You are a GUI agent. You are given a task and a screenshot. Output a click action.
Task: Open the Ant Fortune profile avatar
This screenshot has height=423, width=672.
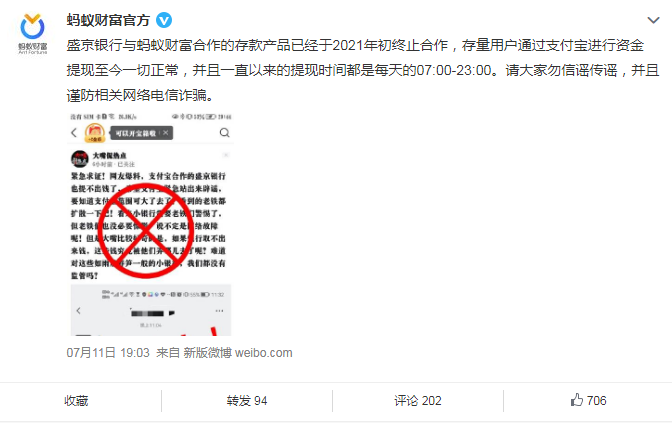(x=33, y=33)
